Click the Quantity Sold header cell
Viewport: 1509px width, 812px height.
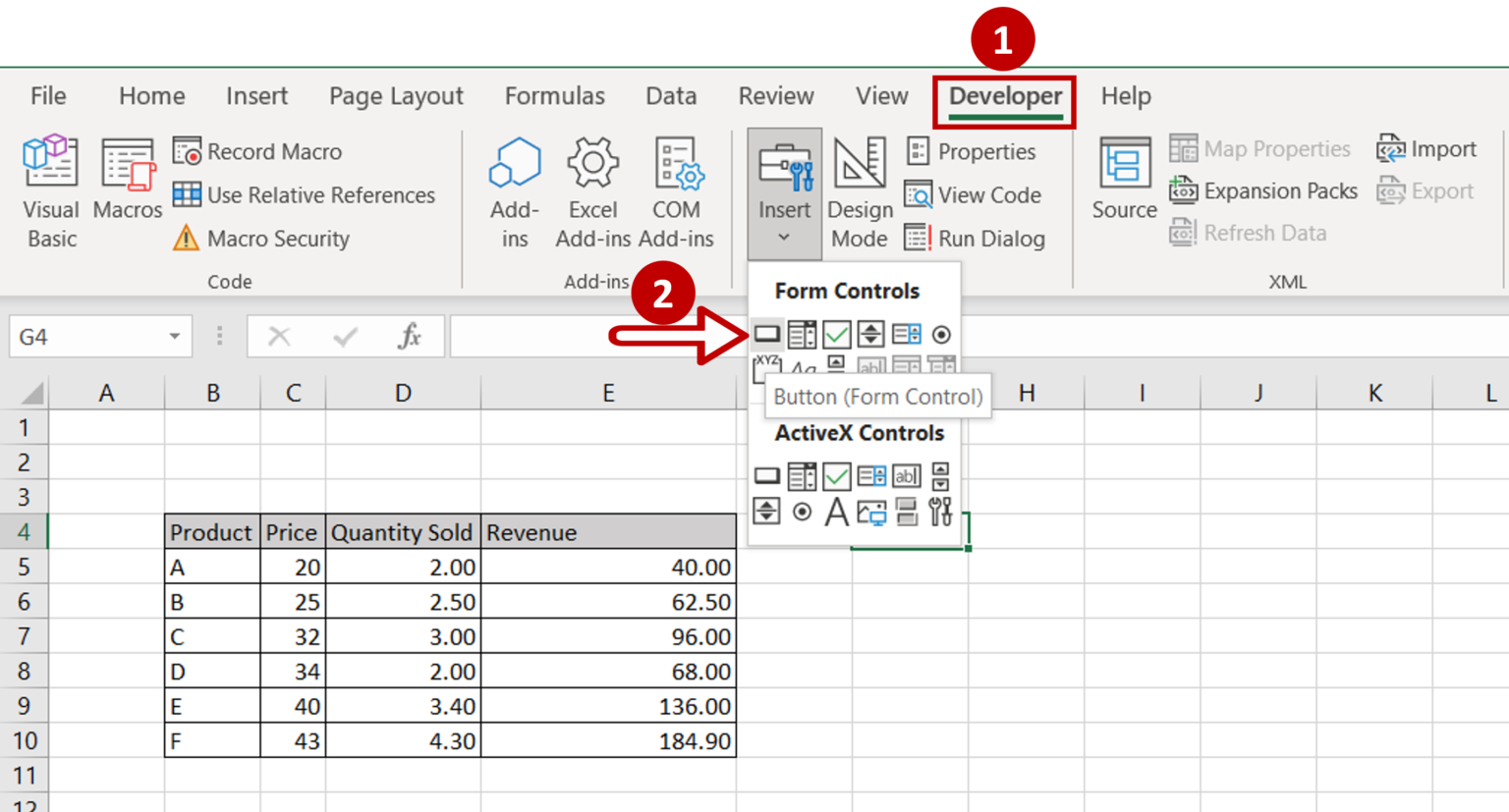point(403,532)
